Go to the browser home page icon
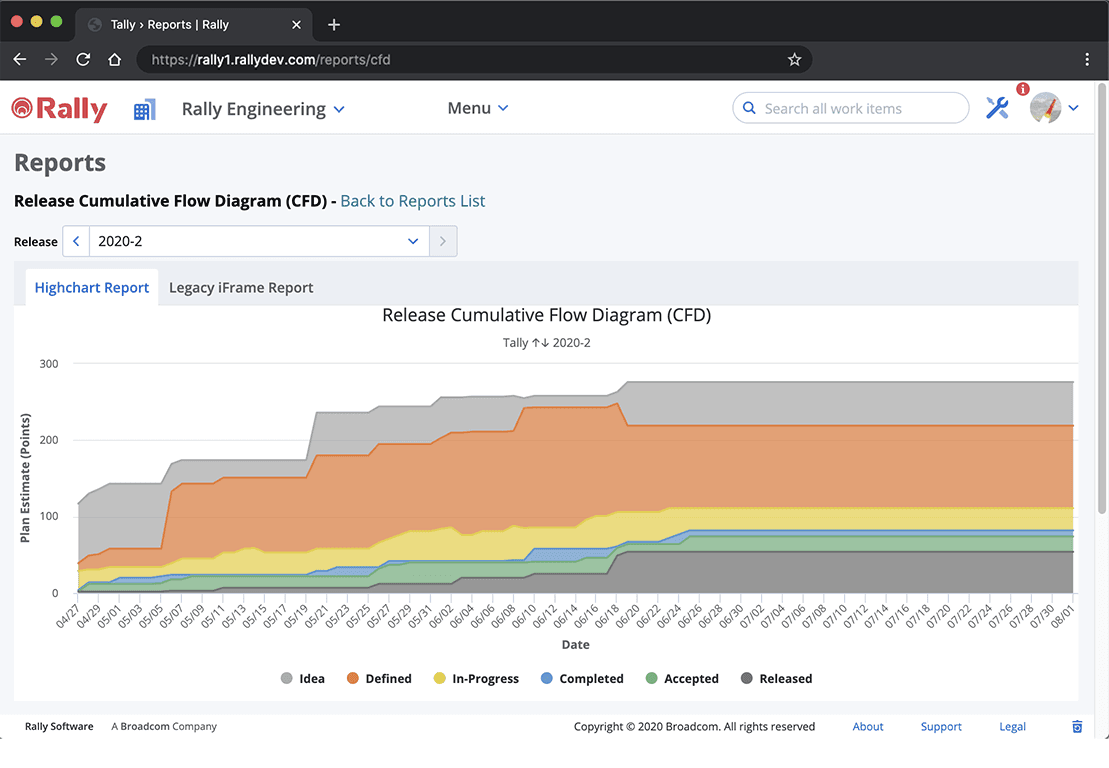Image resolution: width=1109 pixels, height=768 pixels. point(115,60)
